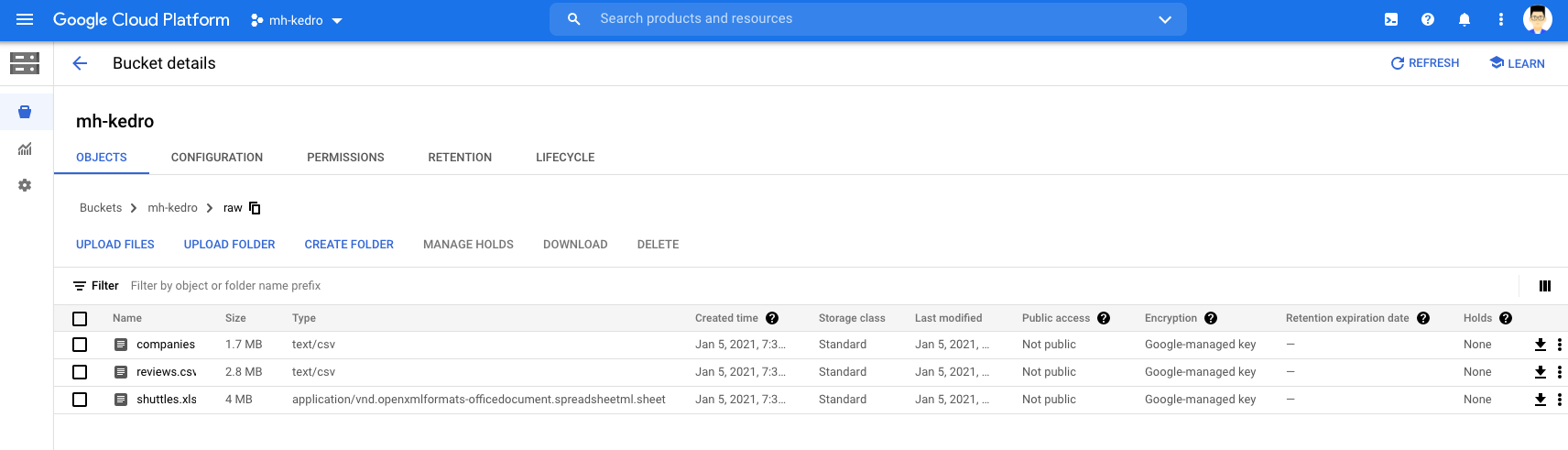Go back using the arrow icon

(80, 63)
